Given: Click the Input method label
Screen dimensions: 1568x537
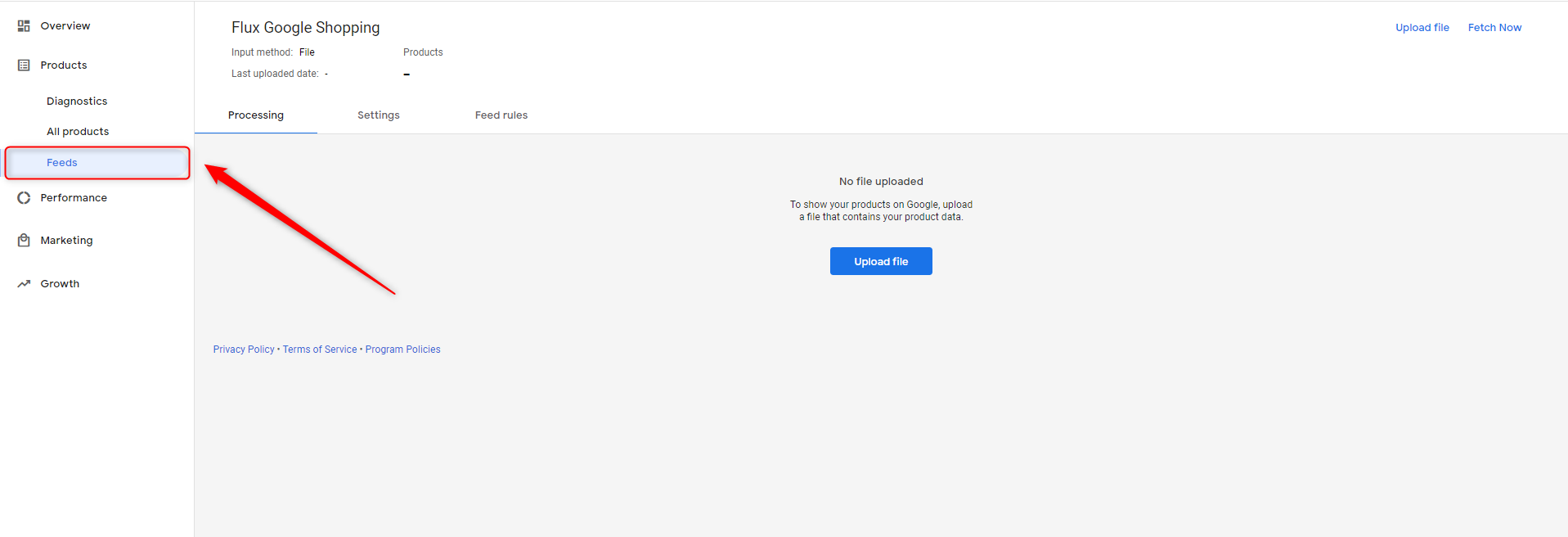Looking at the screenshot, I should point(262,52).
